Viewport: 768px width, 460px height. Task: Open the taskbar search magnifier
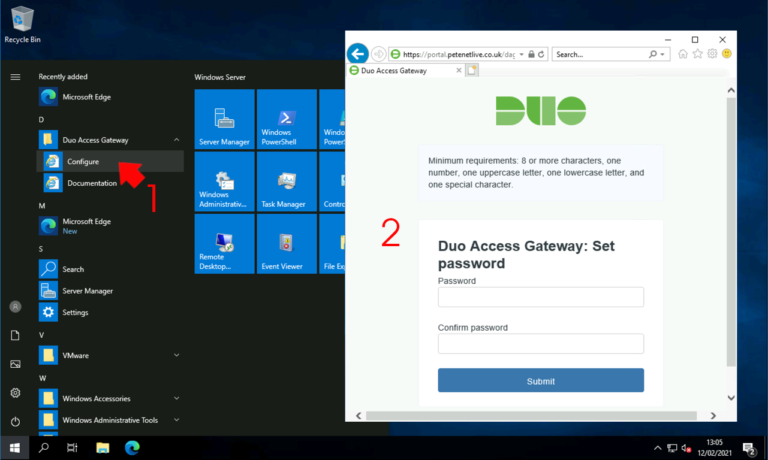[x=44, y=448]
